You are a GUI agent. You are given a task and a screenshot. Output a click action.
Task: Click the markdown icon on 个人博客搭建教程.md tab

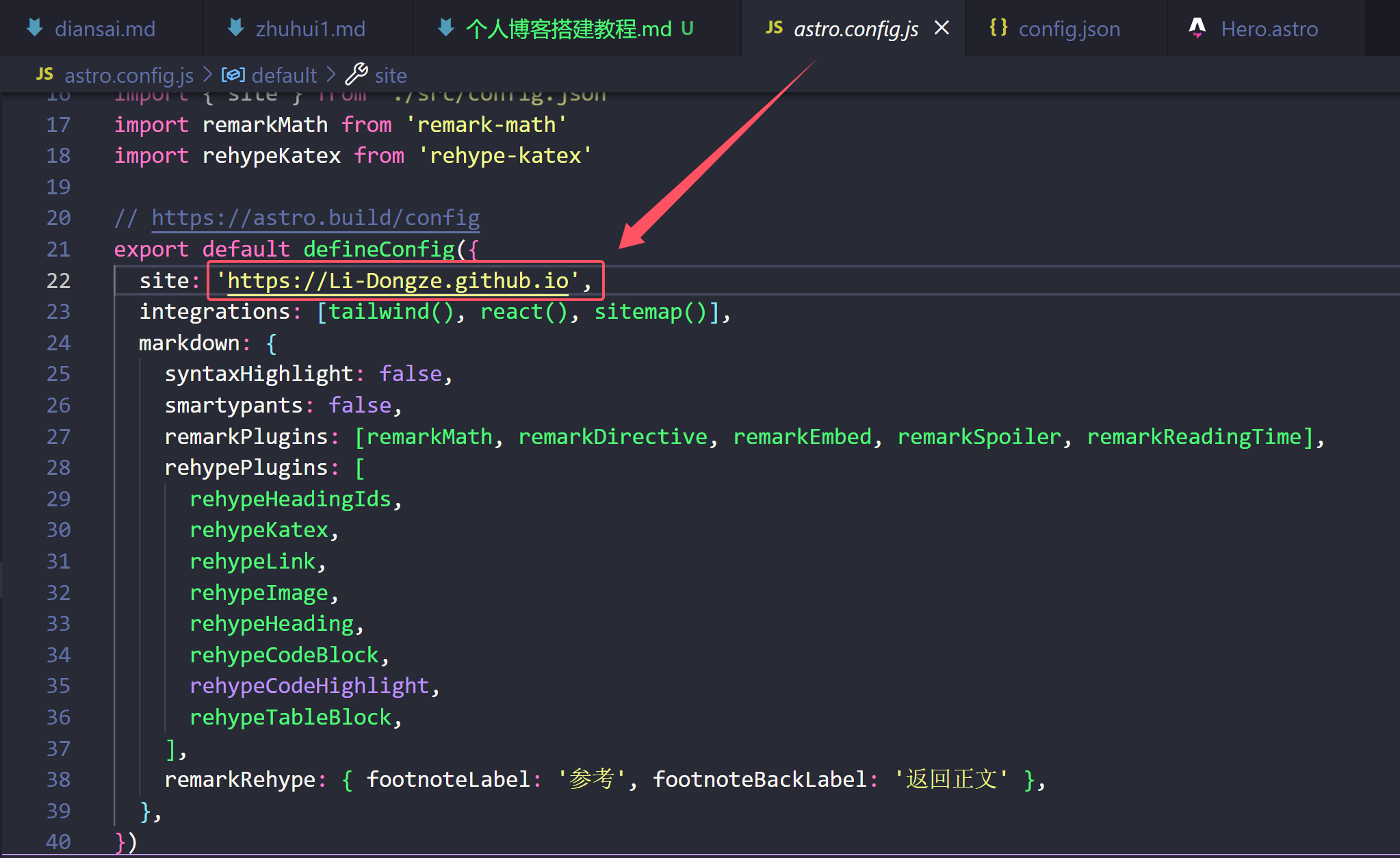click(446, 28)
